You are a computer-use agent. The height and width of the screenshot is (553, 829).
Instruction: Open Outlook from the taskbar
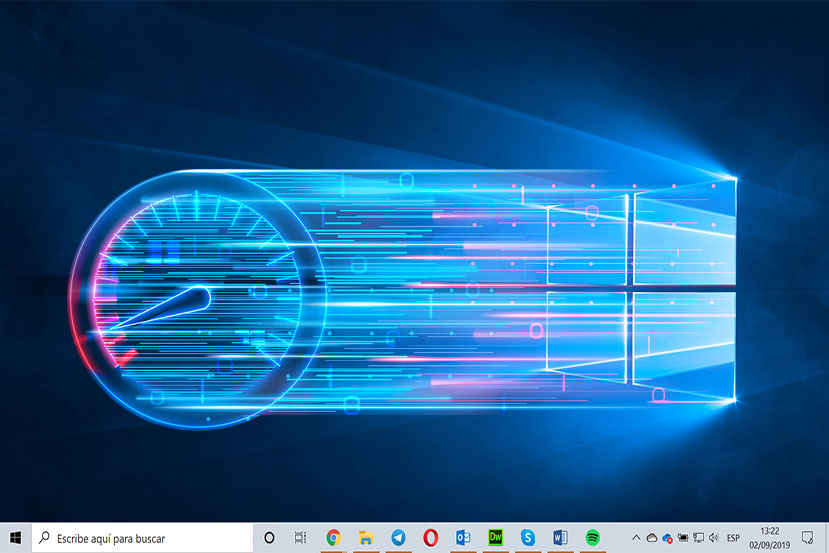463,538
